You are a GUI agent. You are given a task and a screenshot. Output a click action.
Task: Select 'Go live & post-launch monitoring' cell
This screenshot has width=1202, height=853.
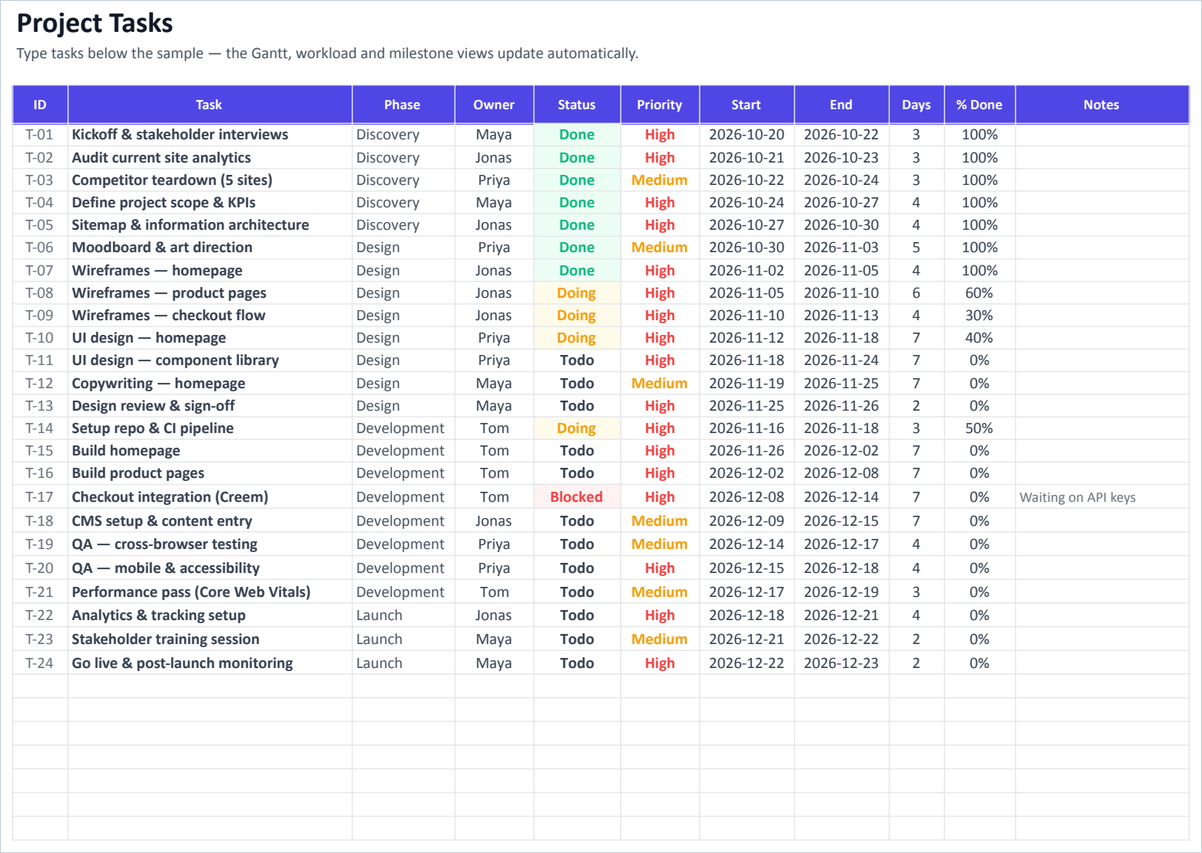click(x=210, y=663)
